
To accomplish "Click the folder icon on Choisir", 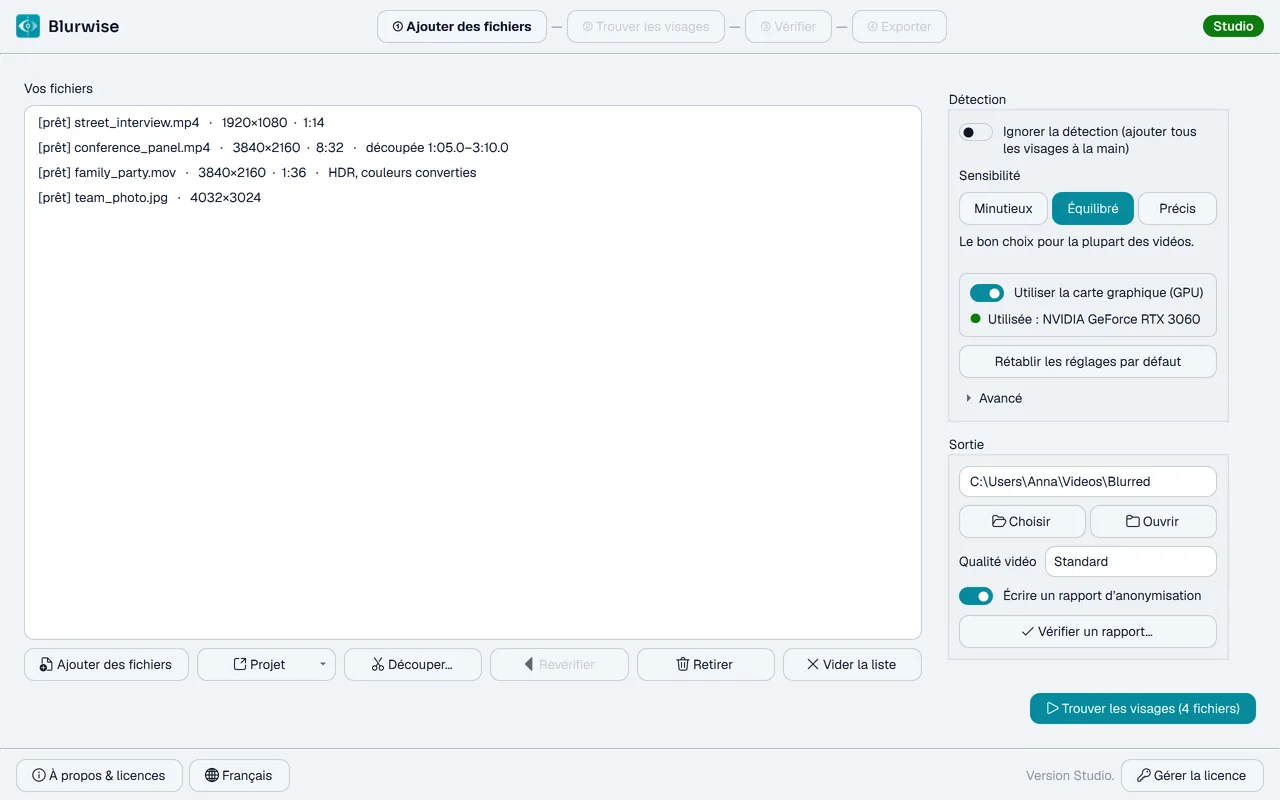I will 999,521.
